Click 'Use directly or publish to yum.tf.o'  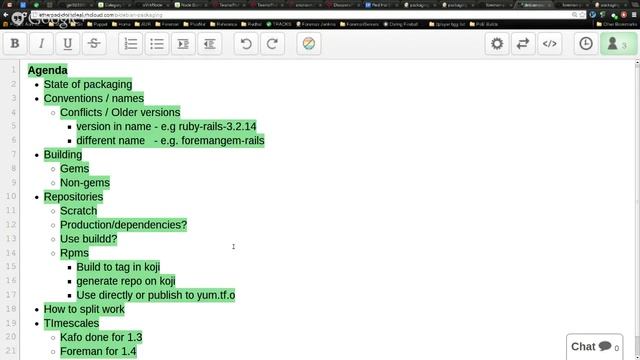point(156,295)
